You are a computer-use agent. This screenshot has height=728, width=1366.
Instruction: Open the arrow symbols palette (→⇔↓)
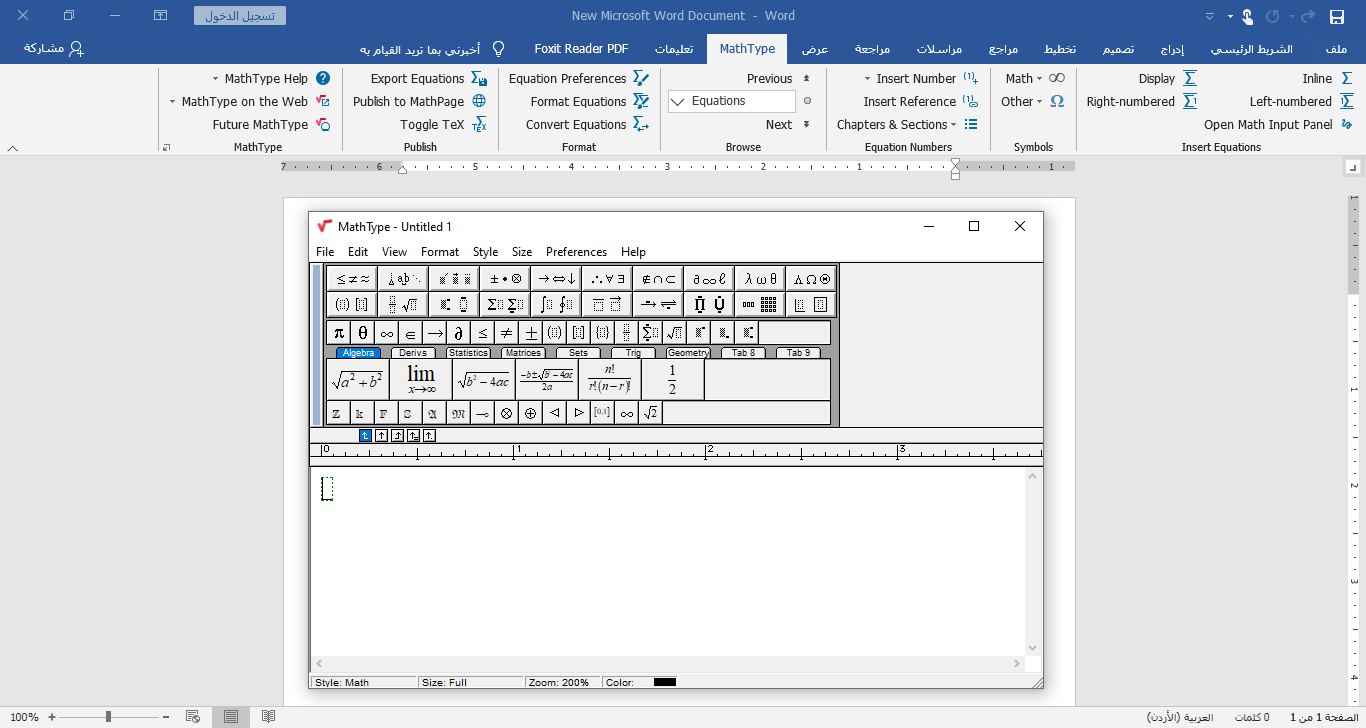(556, 279)
